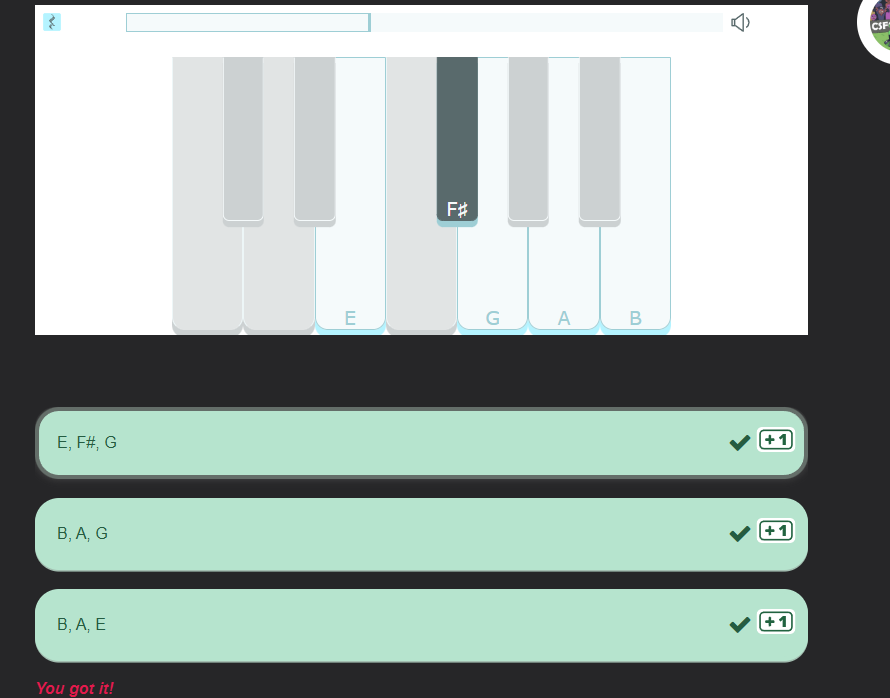Select the answer "B, A, E"
The width and height of the screenshot is (890, 698).
pos(421,625)
